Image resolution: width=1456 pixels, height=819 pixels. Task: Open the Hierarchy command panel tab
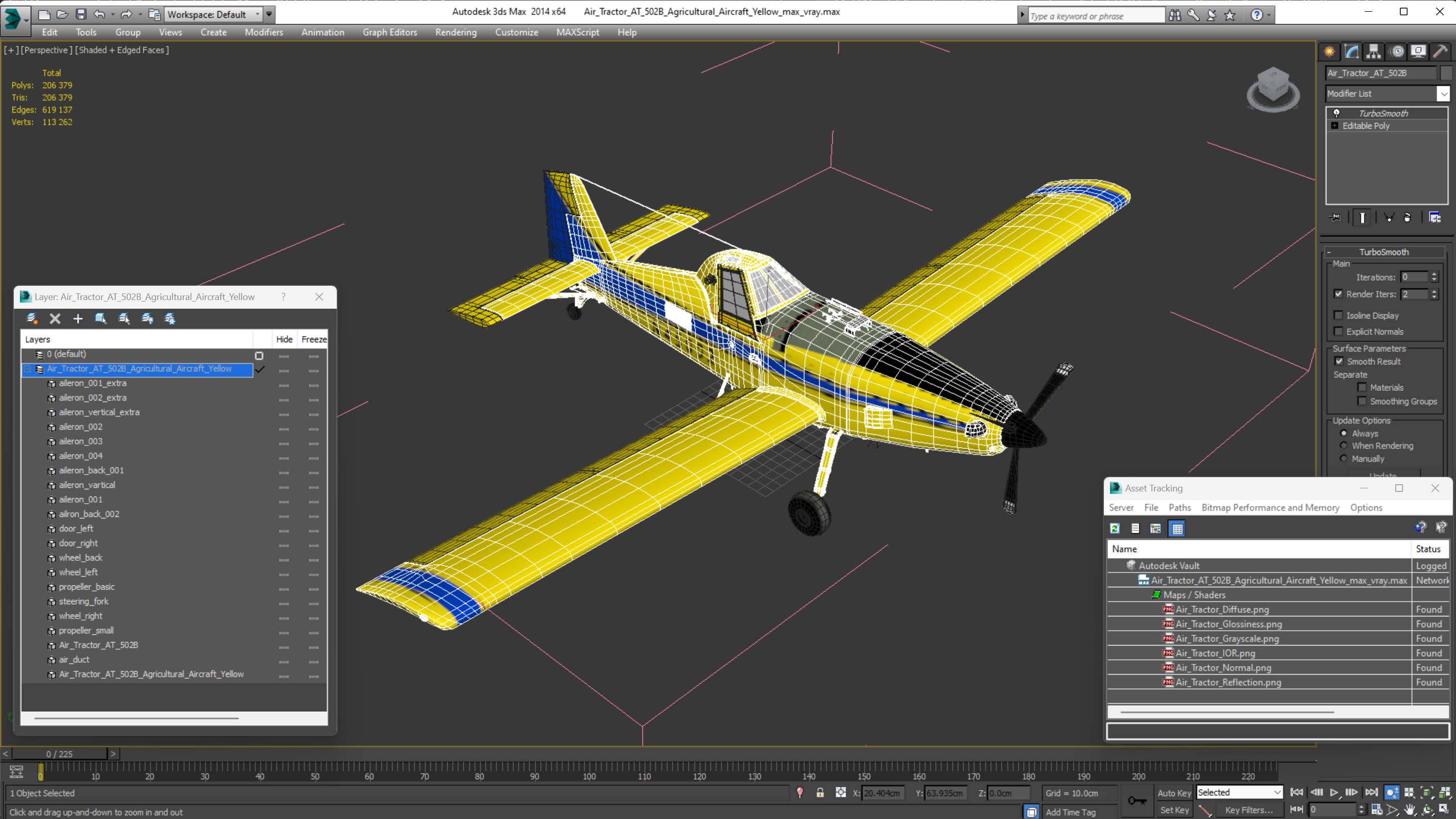pos(1373,52)
